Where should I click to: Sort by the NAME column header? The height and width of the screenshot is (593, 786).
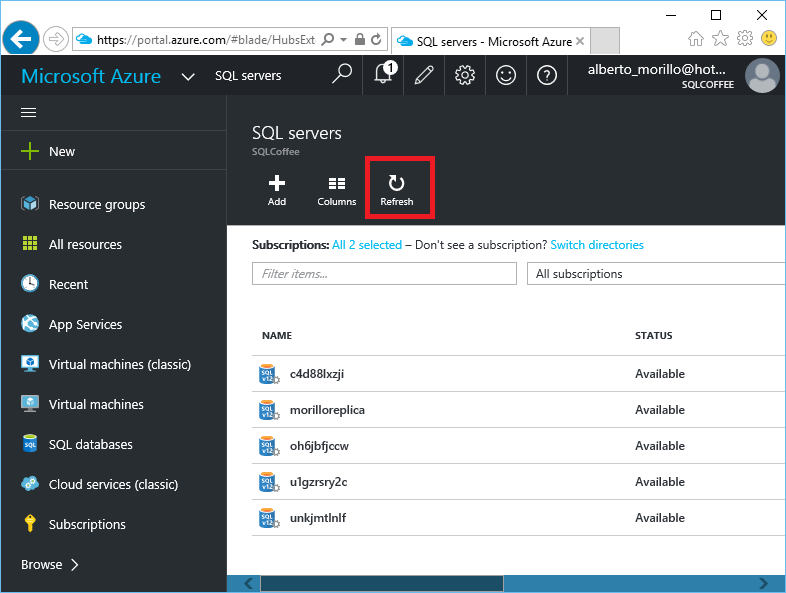pos(277,335)
